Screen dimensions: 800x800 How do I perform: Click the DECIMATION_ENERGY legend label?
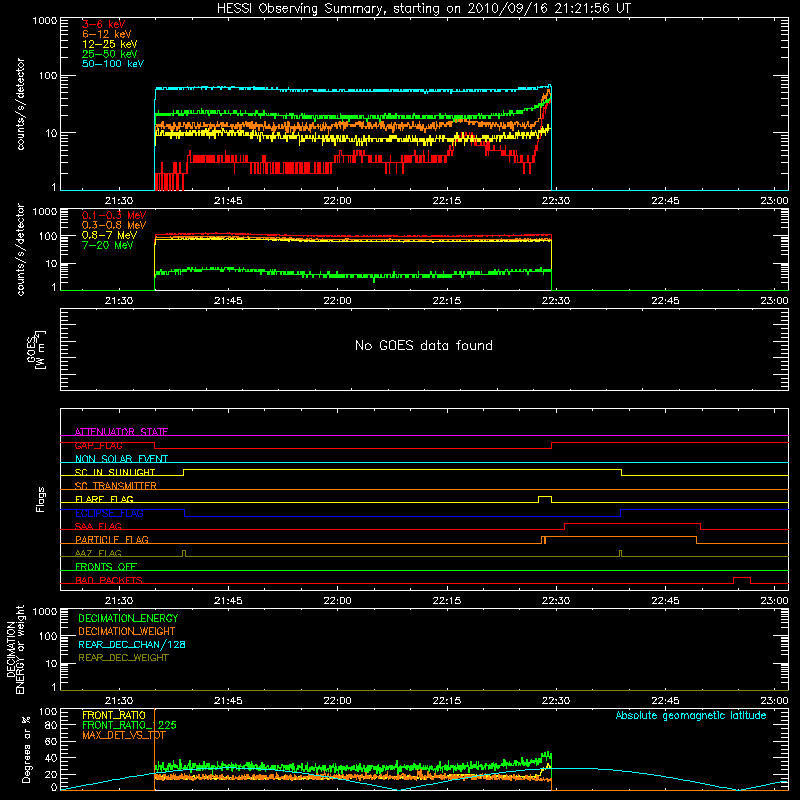coord(128,618)
